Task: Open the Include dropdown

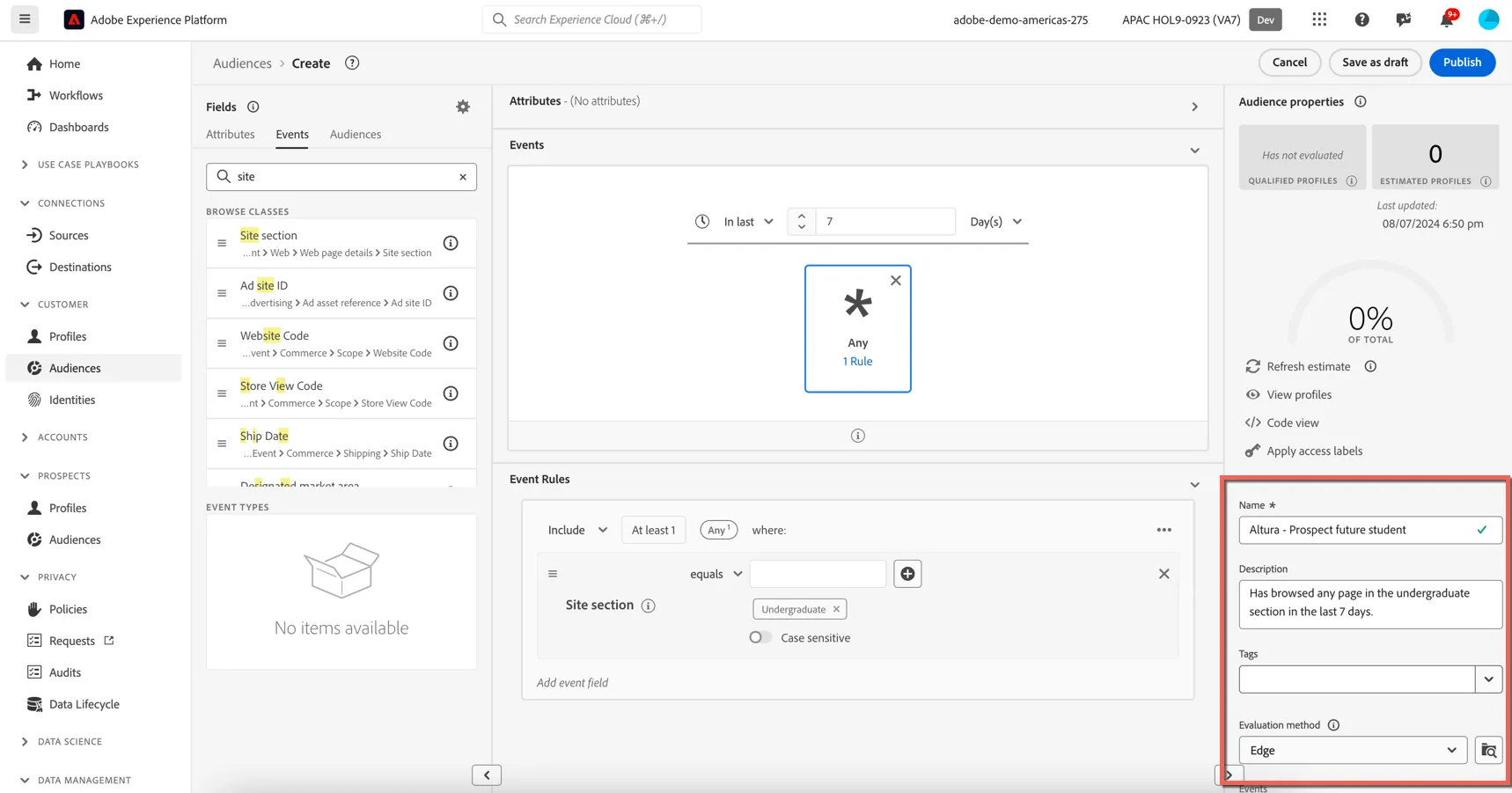Action: tap(576, 530)
